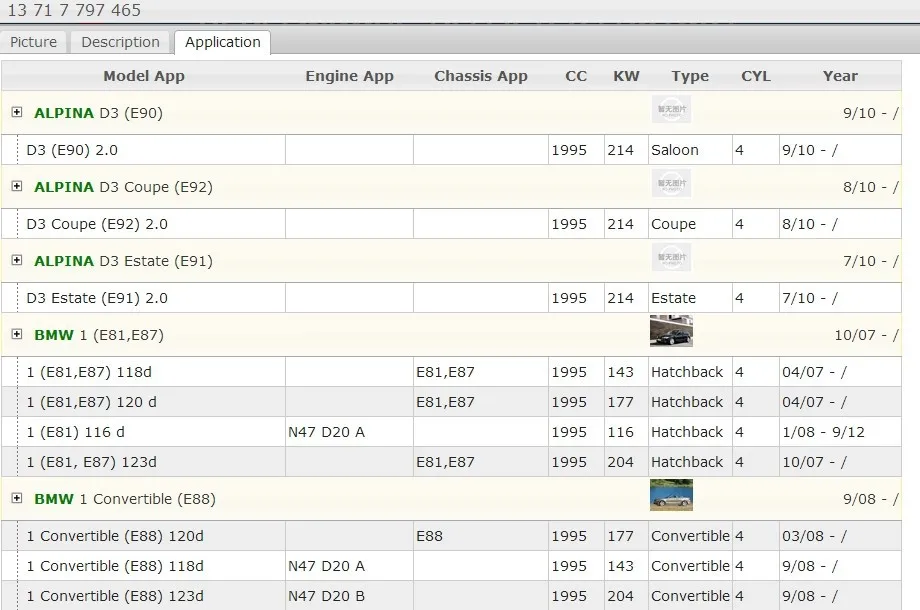920x610 pixels.
Task: Expand the ALPINA D3 (E90) group
Action: click(x=17, y=112)
